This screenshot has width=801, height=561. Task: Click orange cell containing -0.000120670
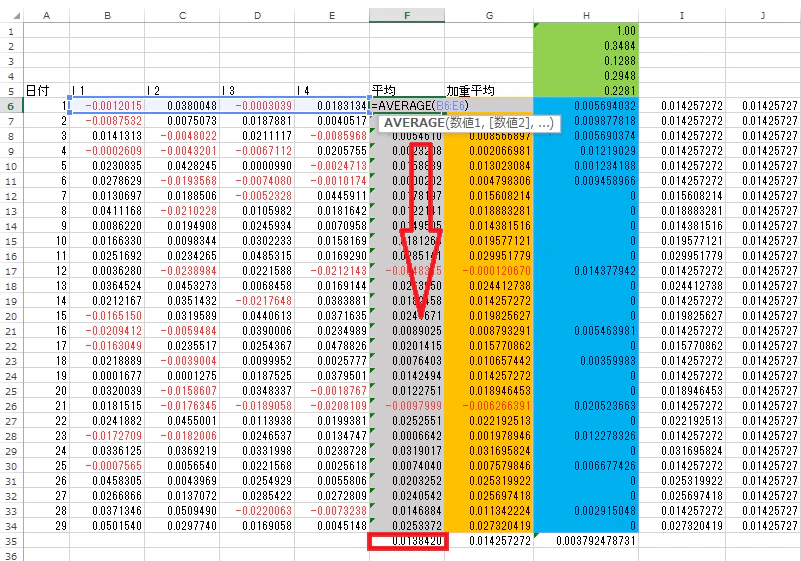pos(489,271)
